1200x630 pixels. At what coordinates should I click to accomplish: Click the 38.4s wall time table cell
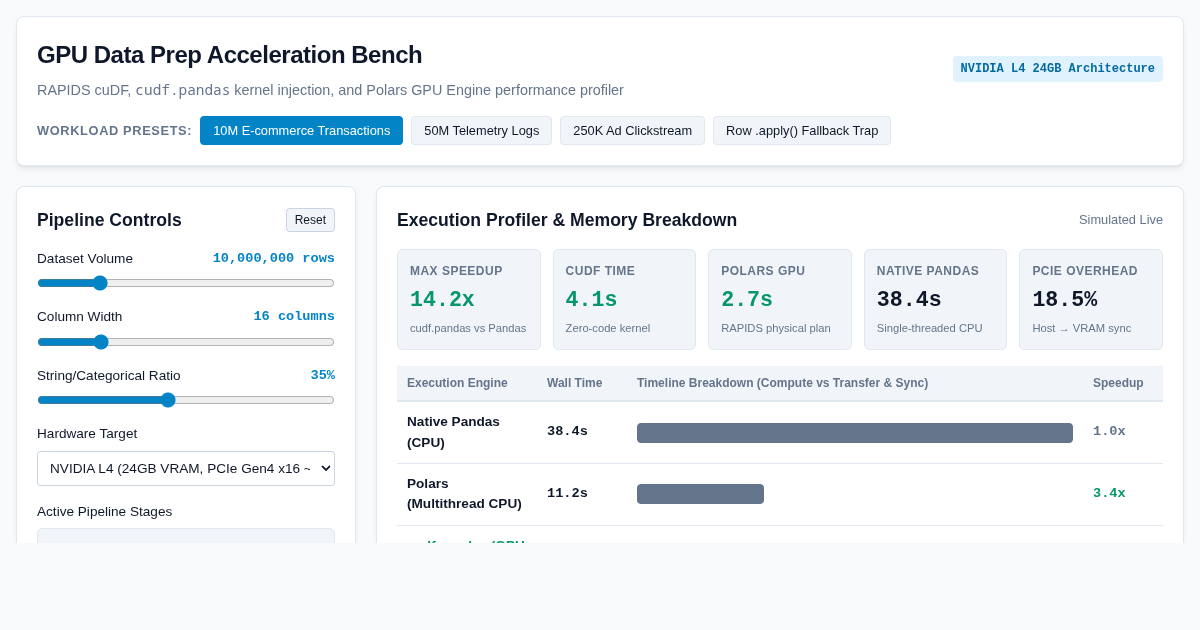point(567,432)
